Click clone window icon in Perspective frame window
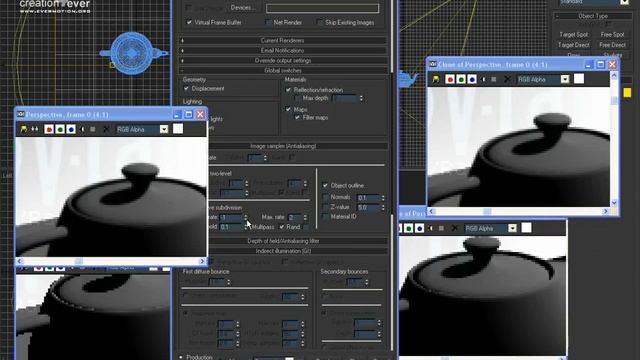Screen dimensions: 640x360 pyautogui.click(x=35, y=129)
